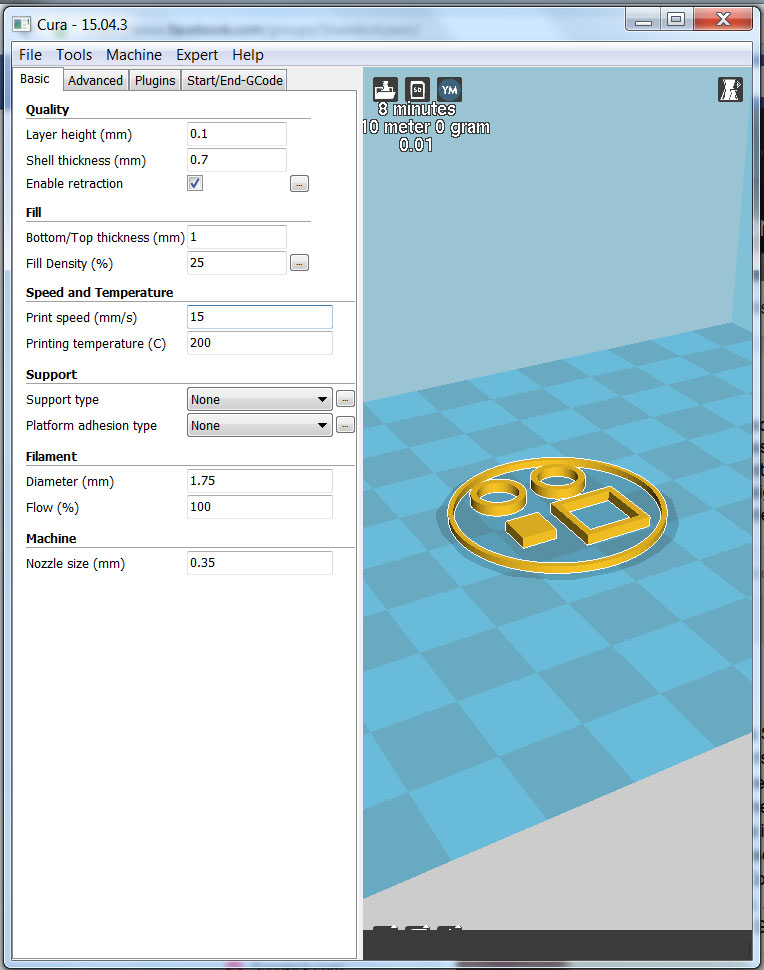Expand the Platform adhesion type dropdown
The width and height of the screenshot is (764, 970).
260,426
